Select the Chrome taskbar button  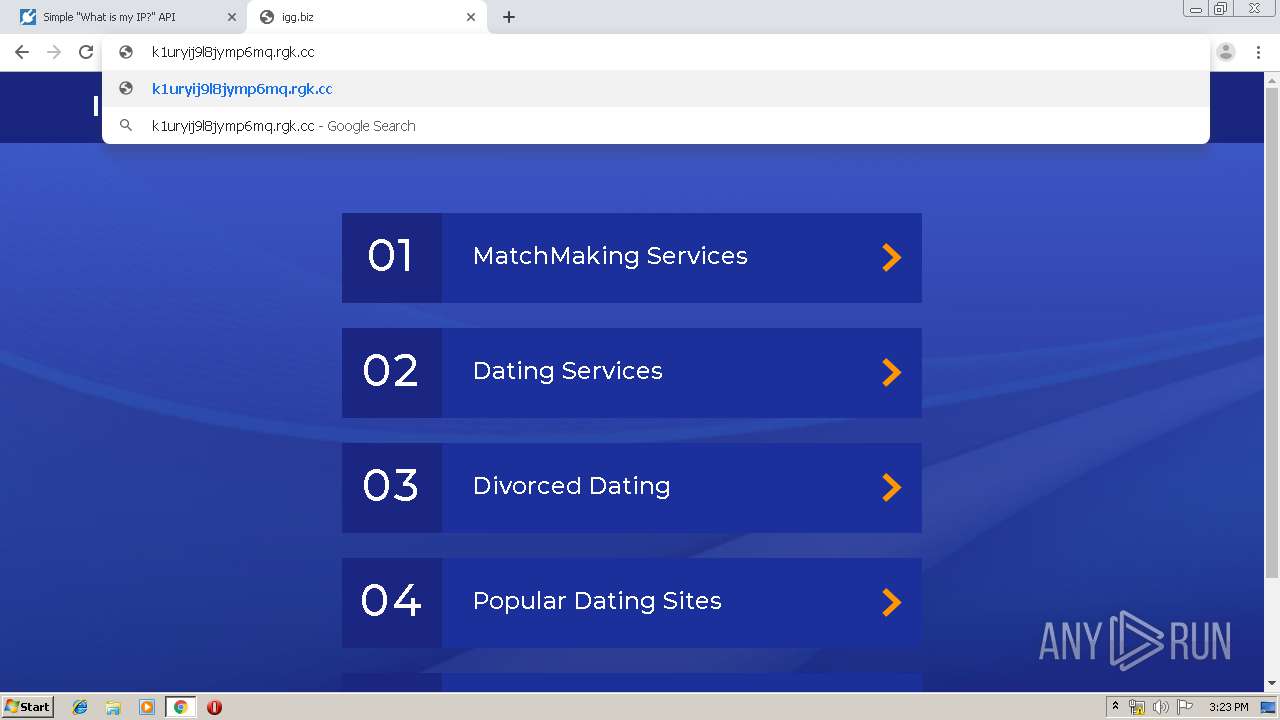click(x=180, y=707)
